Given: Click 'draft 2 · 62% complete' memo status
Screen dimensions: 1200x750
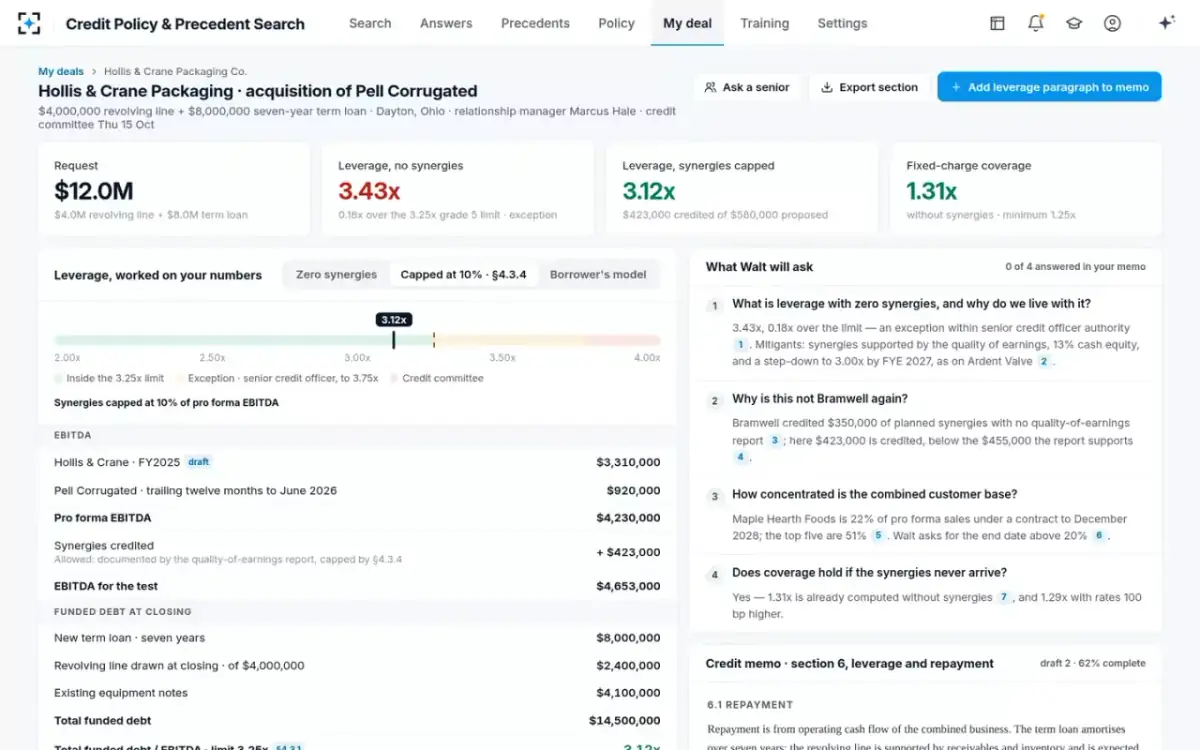Looking at the screenshot, I should (1093, 663).
